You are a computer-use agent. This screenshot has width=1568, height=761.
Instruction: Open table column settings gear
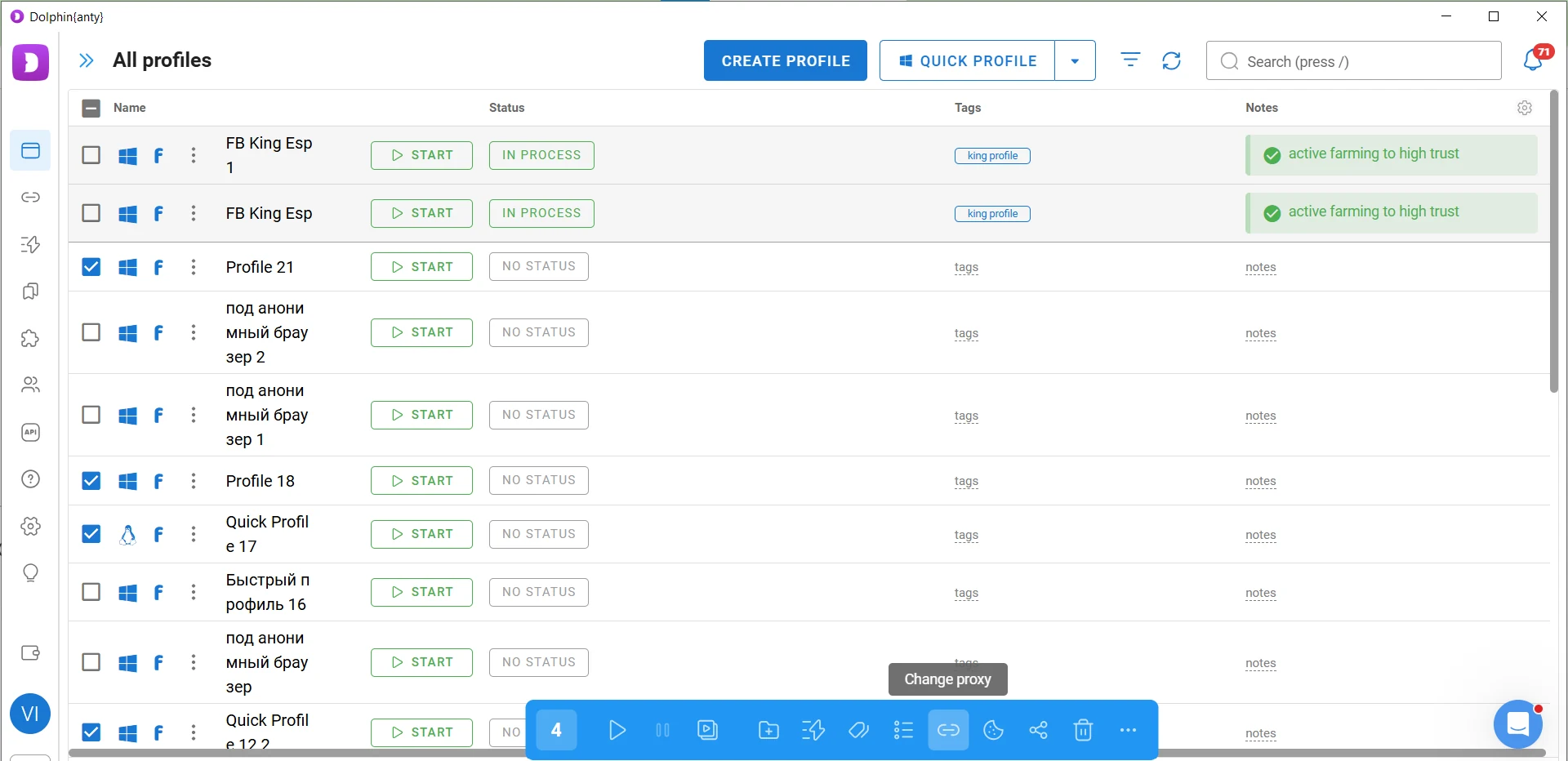click(x=1524, y=108)
